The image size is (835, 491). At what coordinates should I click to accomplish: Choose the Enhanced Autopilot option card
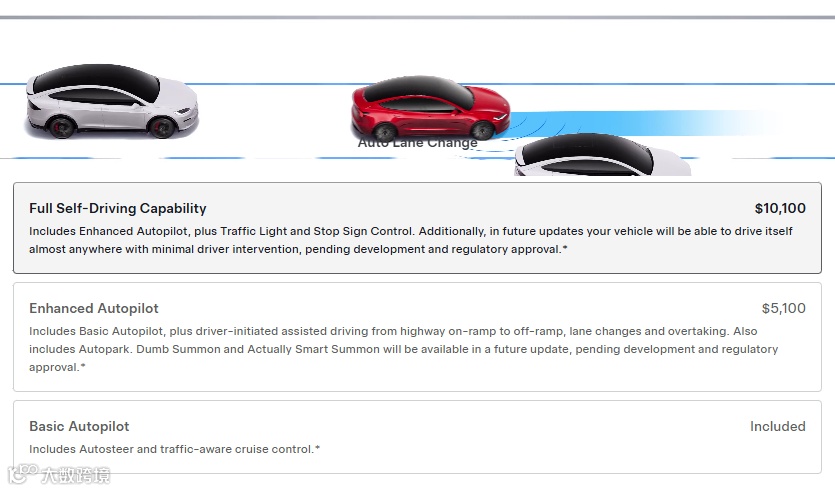(417, 337)
